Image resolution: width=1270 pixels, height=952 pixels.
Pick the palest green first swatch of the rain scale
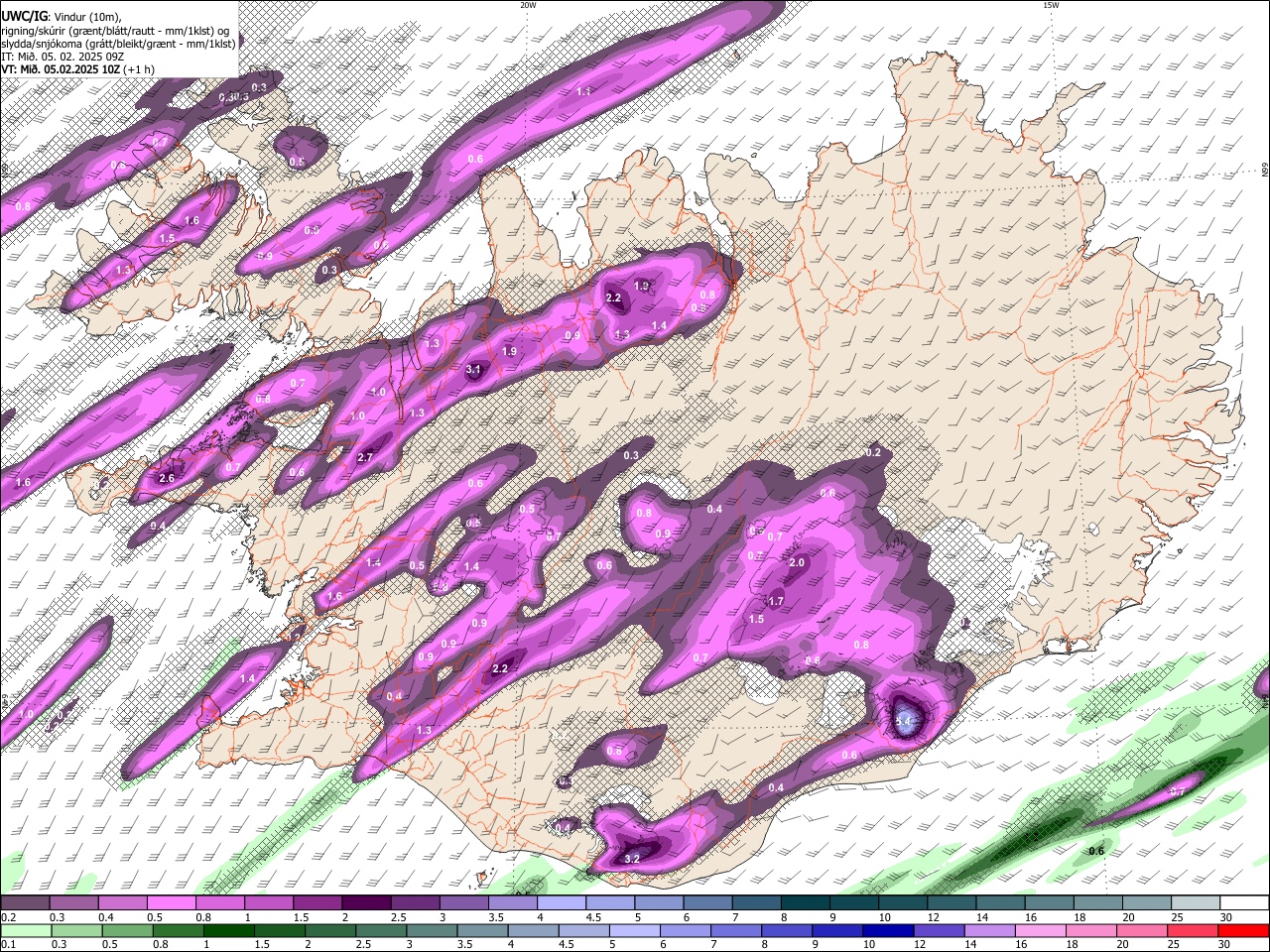pyautogui.click(x=25, y=931)
